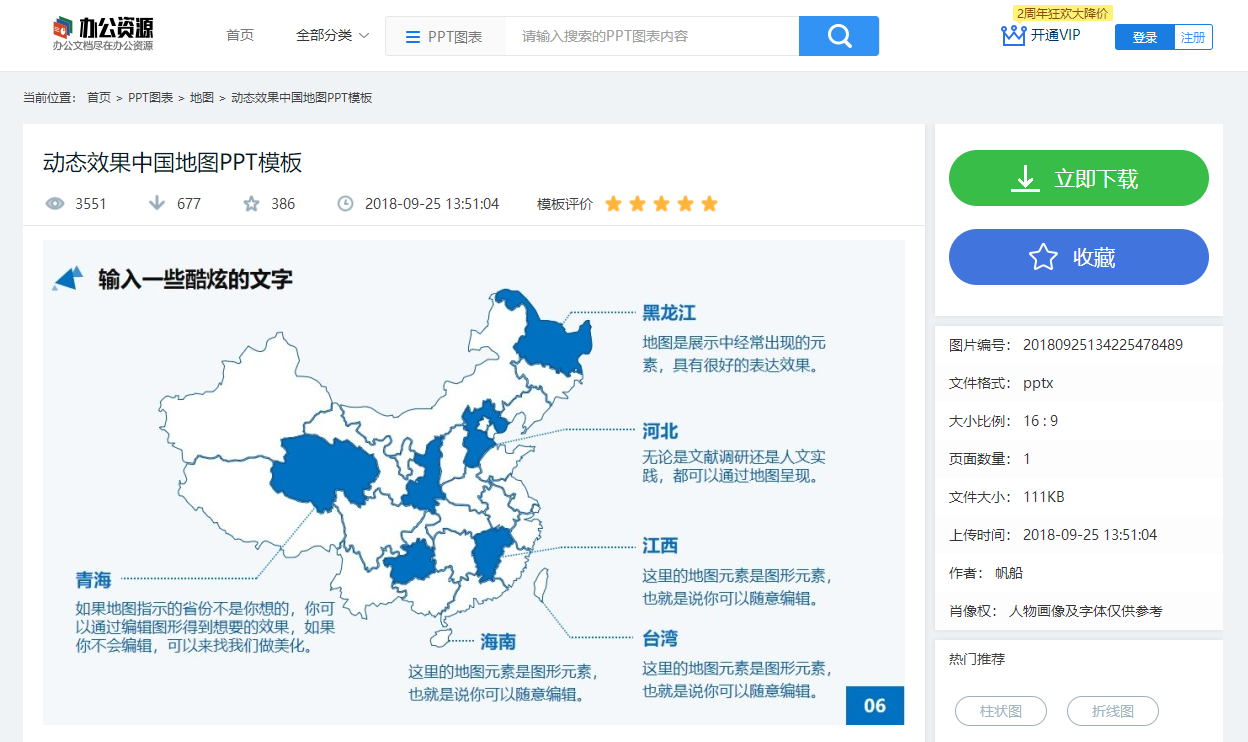Click the 大小比例 value 16 : 9
This screenshot has height=742, width=1248.
point(1041,421)
